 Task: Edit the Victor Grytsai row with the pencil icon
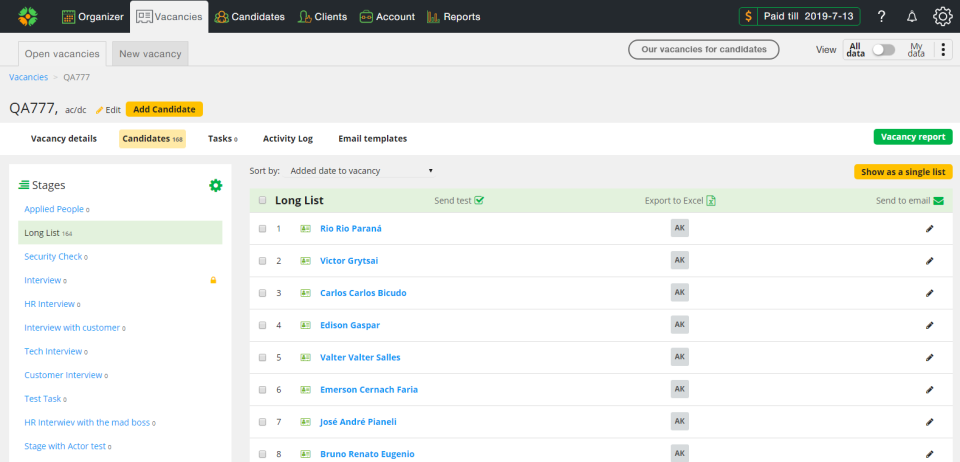click(x=929, y=261)
